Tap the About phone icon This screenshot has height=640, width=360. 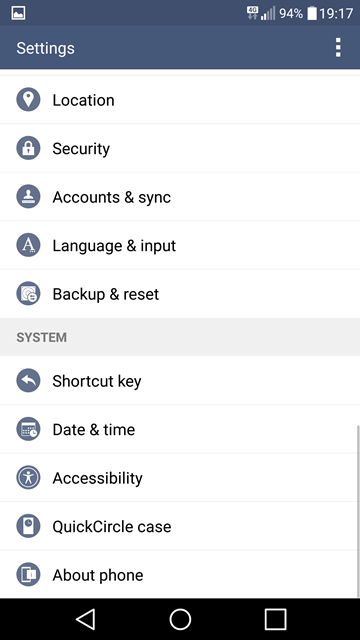[x=28, y=575]
